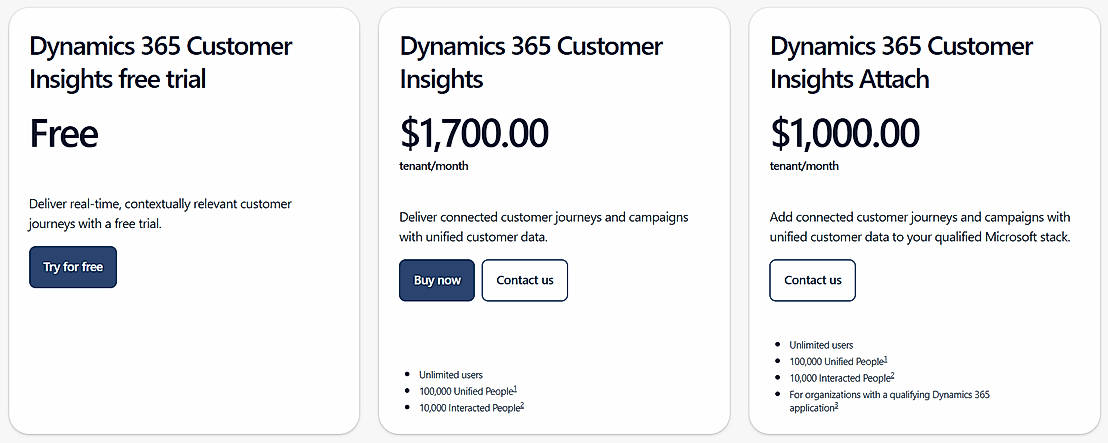
Task: Click the Dynamics 365 Customer Insights Attach heading
Action: pyautogui.click(x=901, y=62)
